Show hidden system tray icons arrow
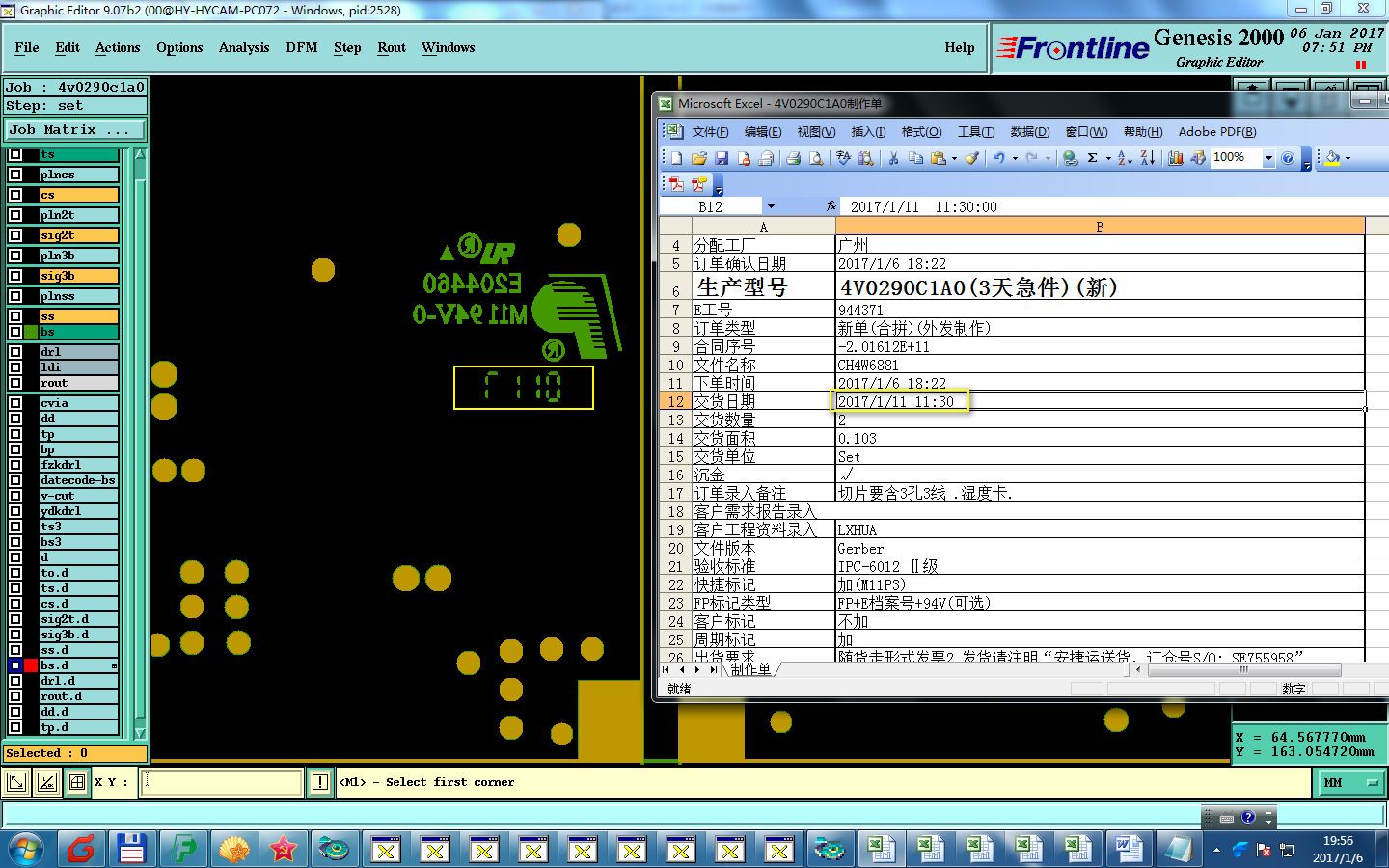The width and height of the screenshot is (1389, 868). click(x=1216, y=850)
